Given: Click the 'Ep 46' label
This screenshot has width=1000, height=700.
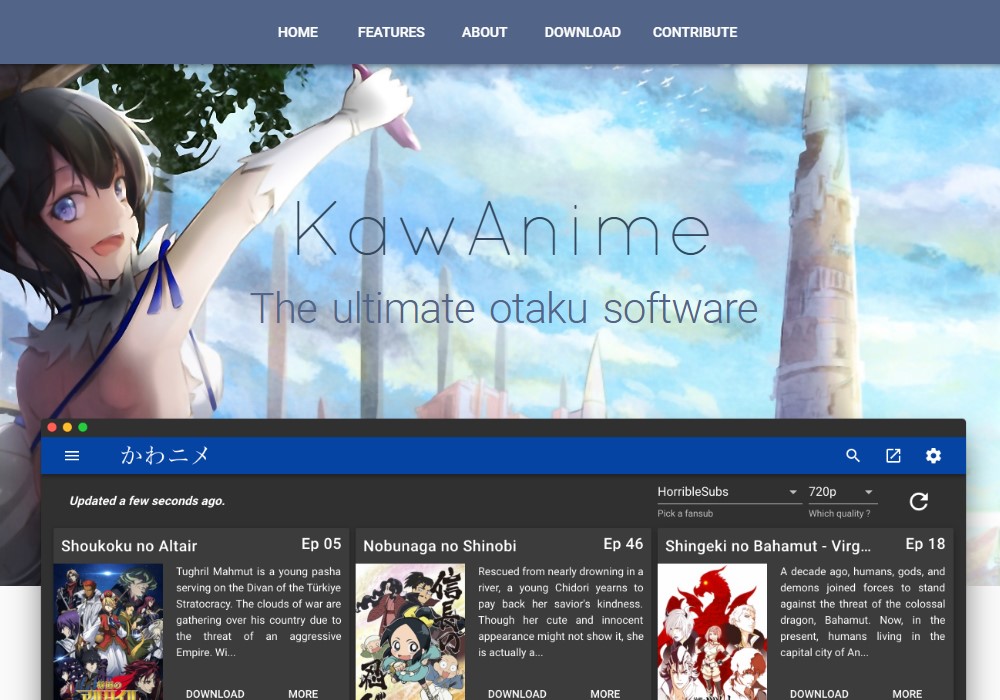Looking at the screenshot, I should 623,544.
